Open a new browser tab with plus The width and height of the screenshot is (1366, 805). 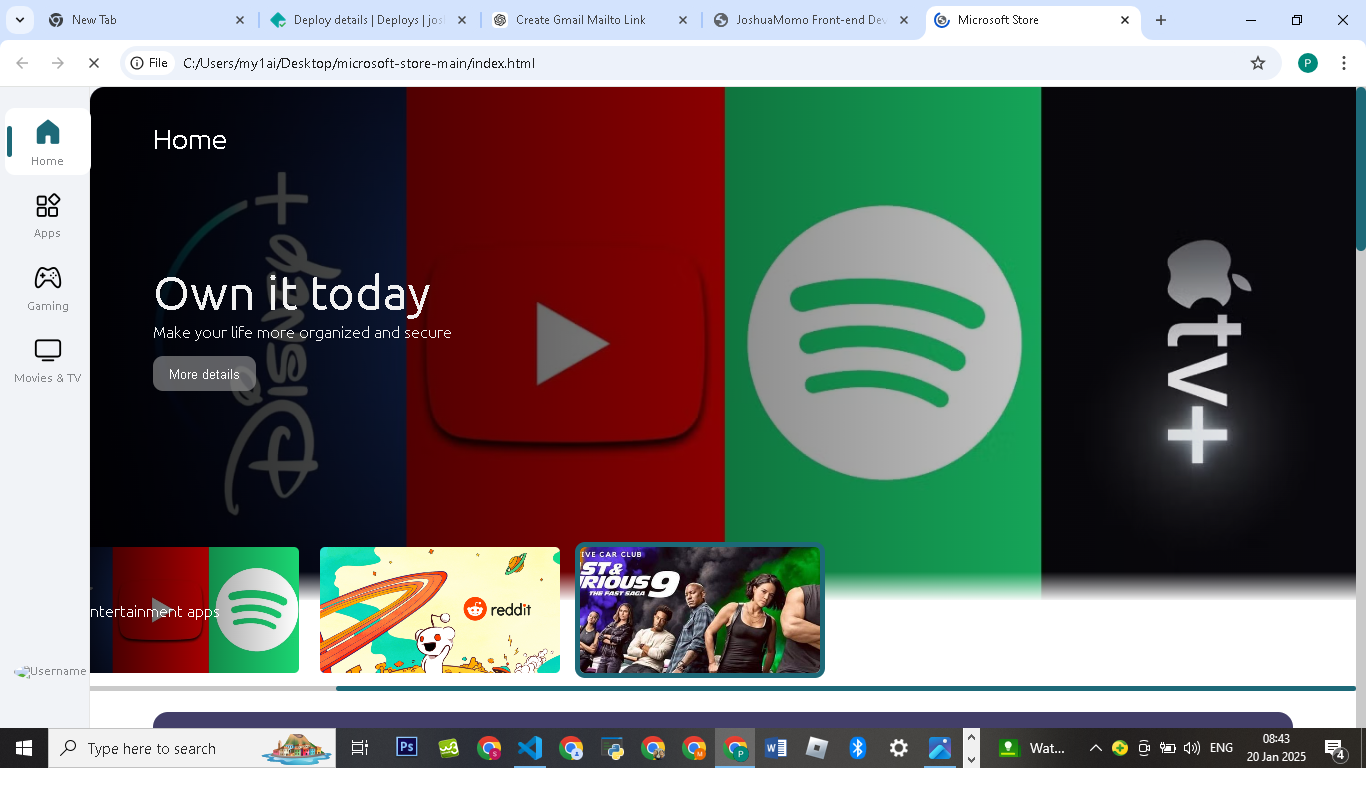pyautogui.click(x=1161, y=20)
